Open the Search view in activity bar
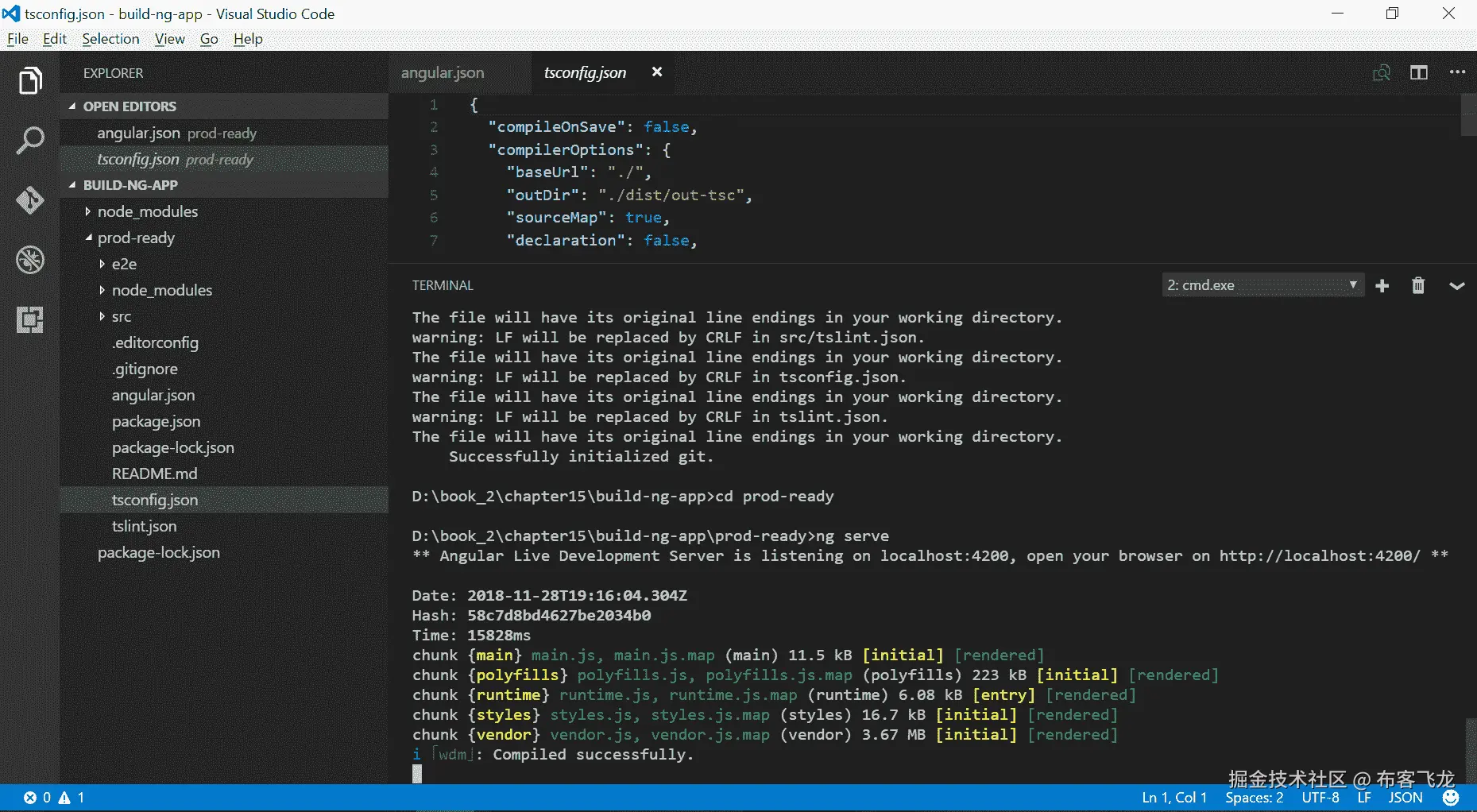 tap(30, 141)
